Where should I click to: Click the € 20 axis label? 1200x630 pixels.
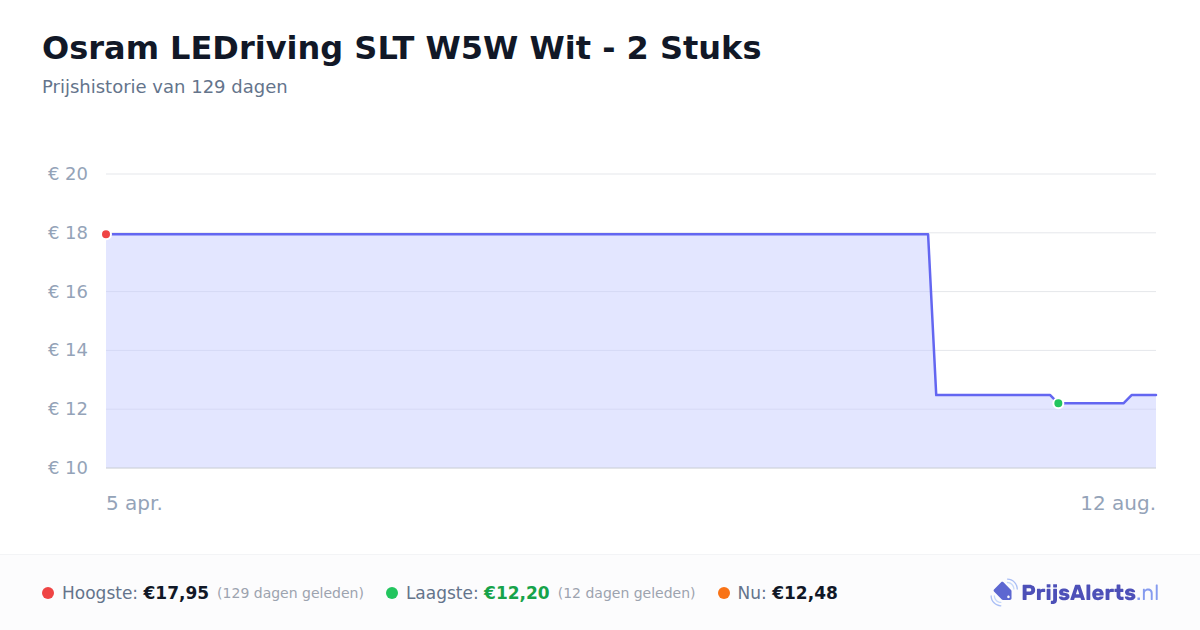coord(68,174)
